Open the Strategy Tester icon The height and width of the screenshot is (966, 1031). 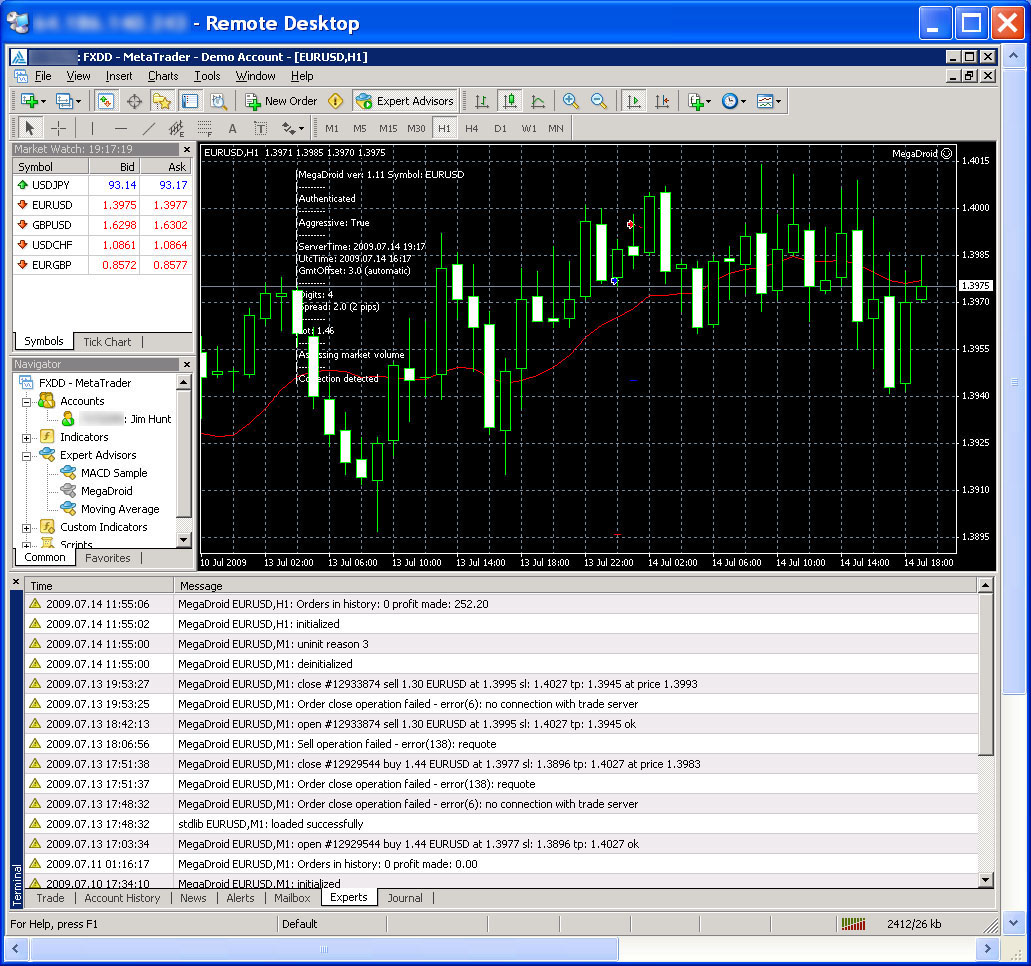click(218, 101)
